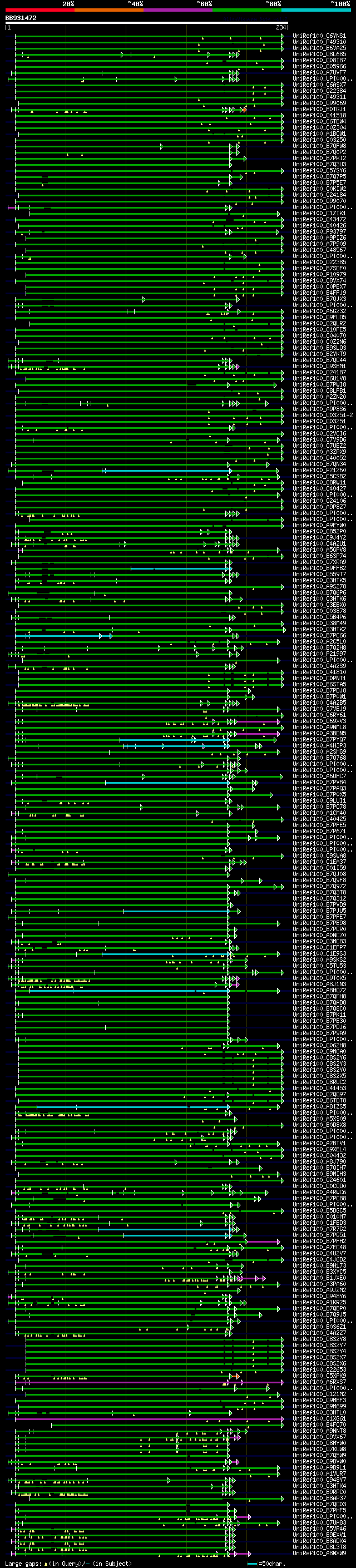
Task: Open the UniRef100_P49310 hit label
Action: point(319,42)
